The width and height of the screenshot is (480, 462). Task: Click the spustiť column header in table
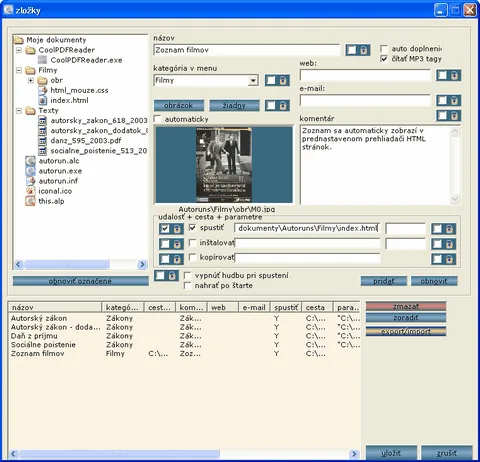286,307
